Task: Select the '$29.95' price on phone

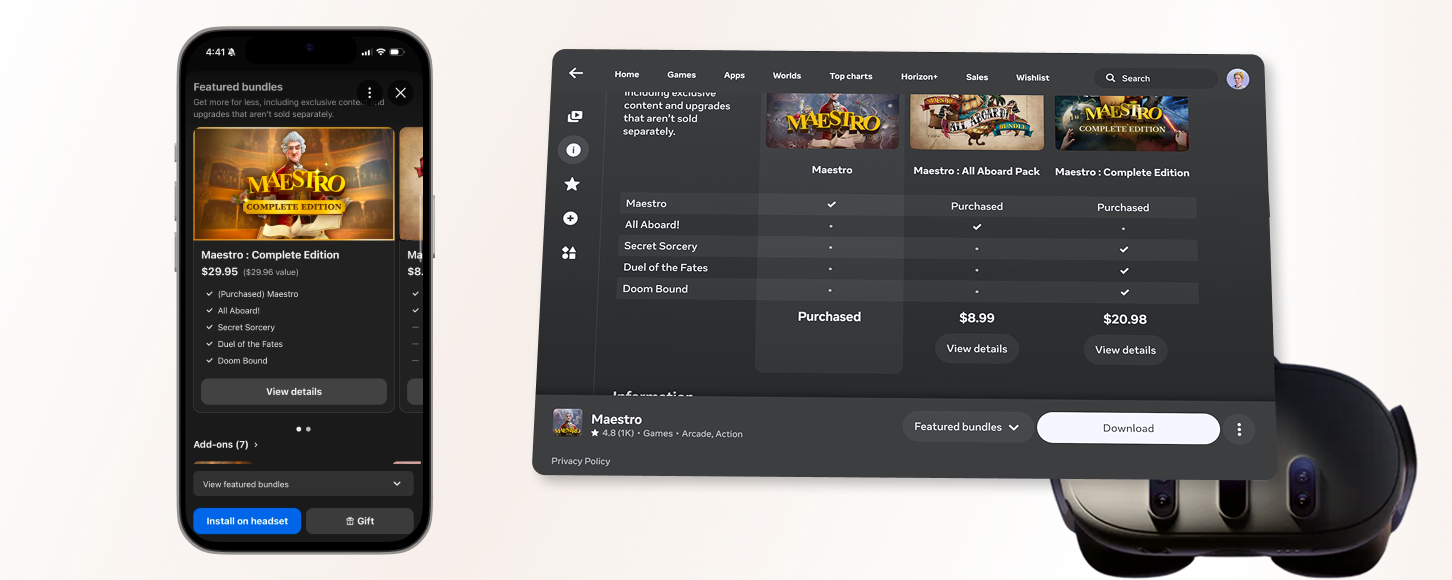Action: (219, 271)
